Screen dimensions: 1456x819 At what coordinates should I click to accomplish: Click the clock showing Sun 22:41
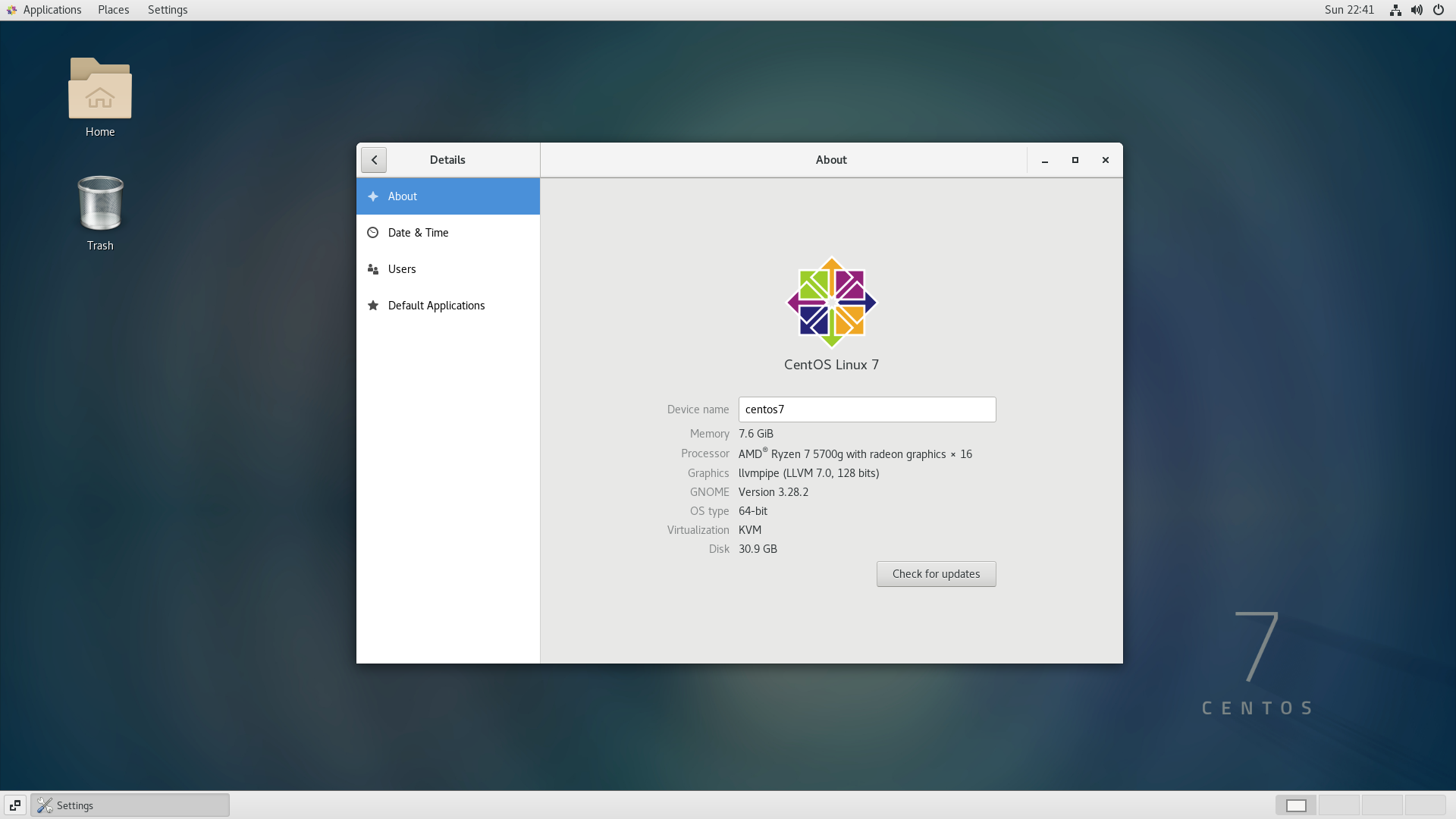tap(1349, 10)
